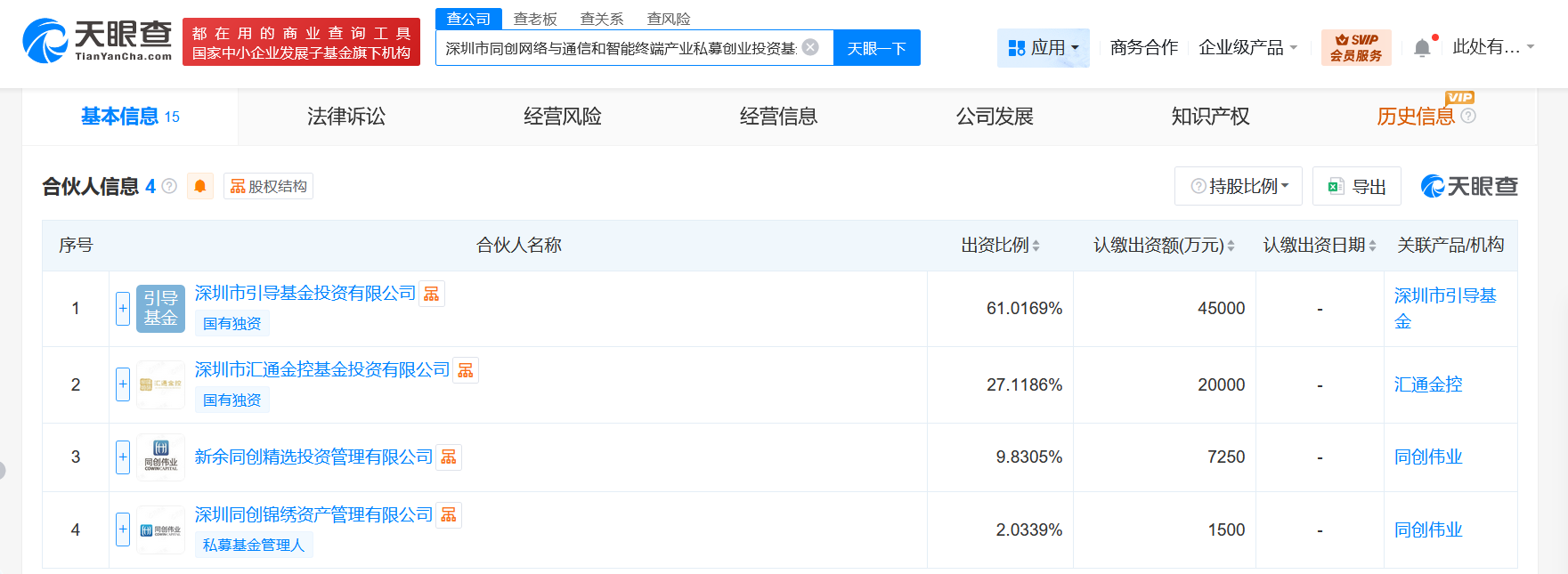Clear the search box text
The image size is (1568, 574).
pos(810,47)
